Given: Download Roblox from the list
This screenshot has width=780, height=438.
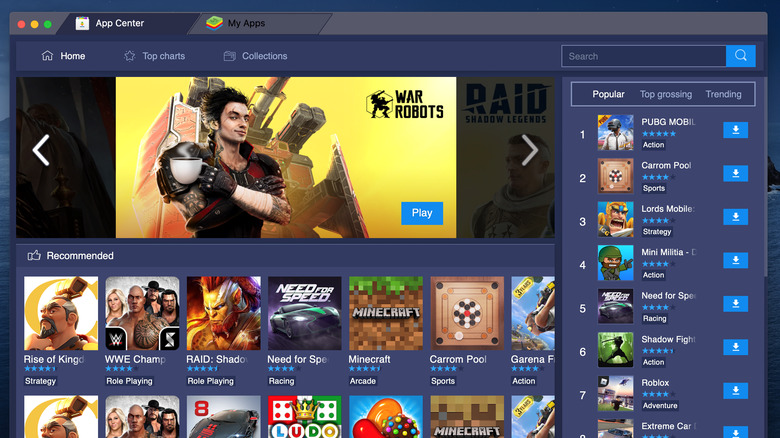Looking at the screenshot, I should click(735, 390).
